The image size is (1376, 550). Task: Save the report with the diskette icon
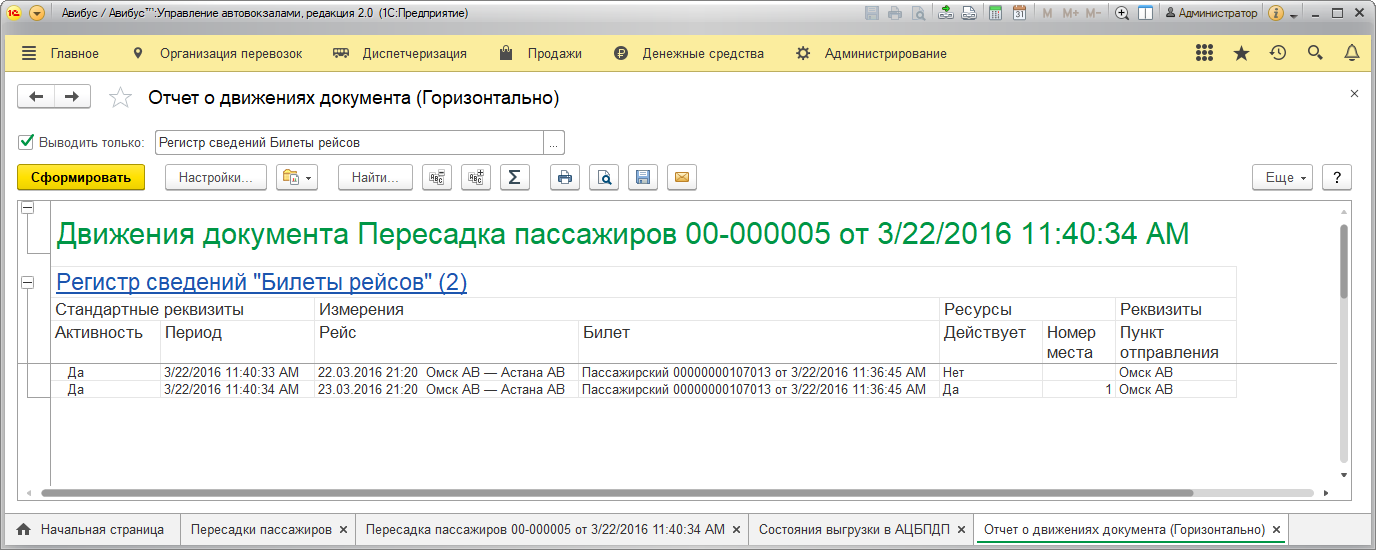[643, 178]
